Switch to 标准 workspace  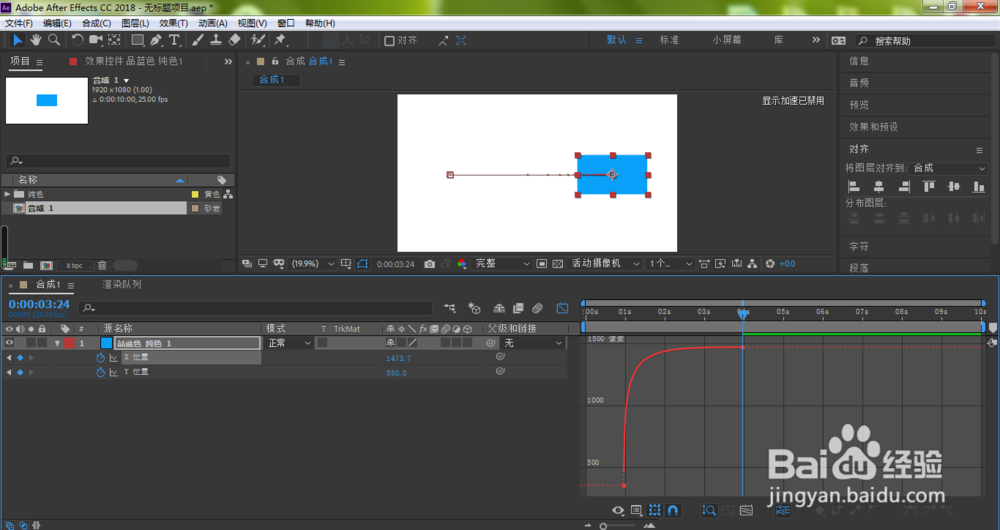coord(669,40)
